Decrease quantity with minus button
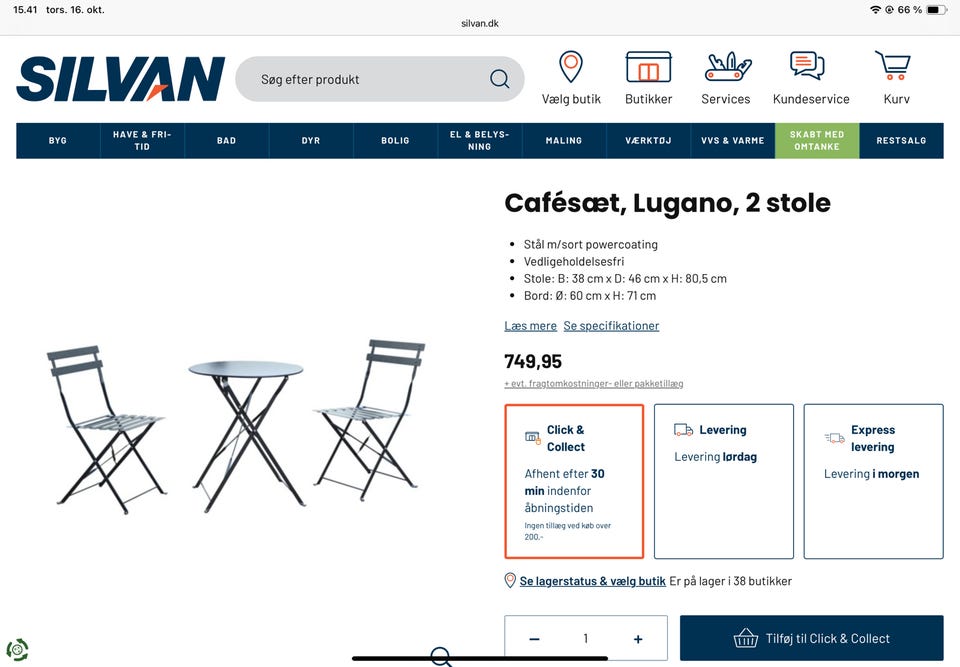 (534, 639)
